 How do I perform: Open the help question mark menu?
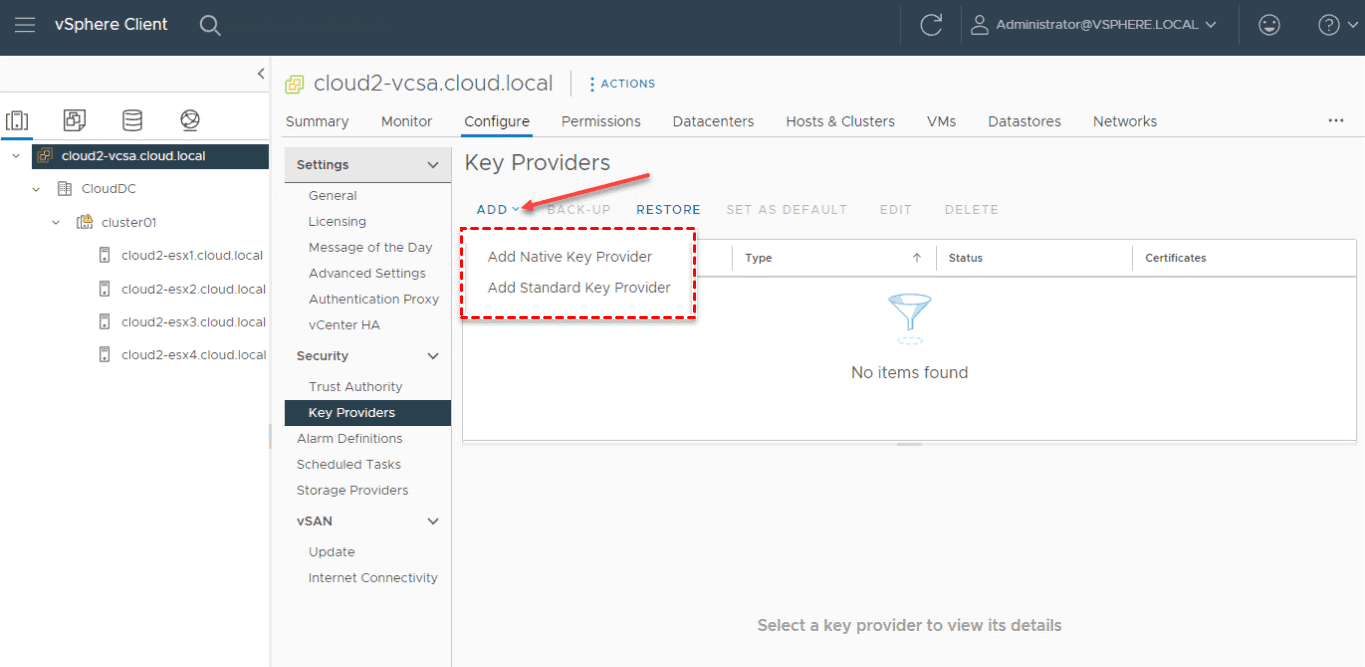(1338, 25)
